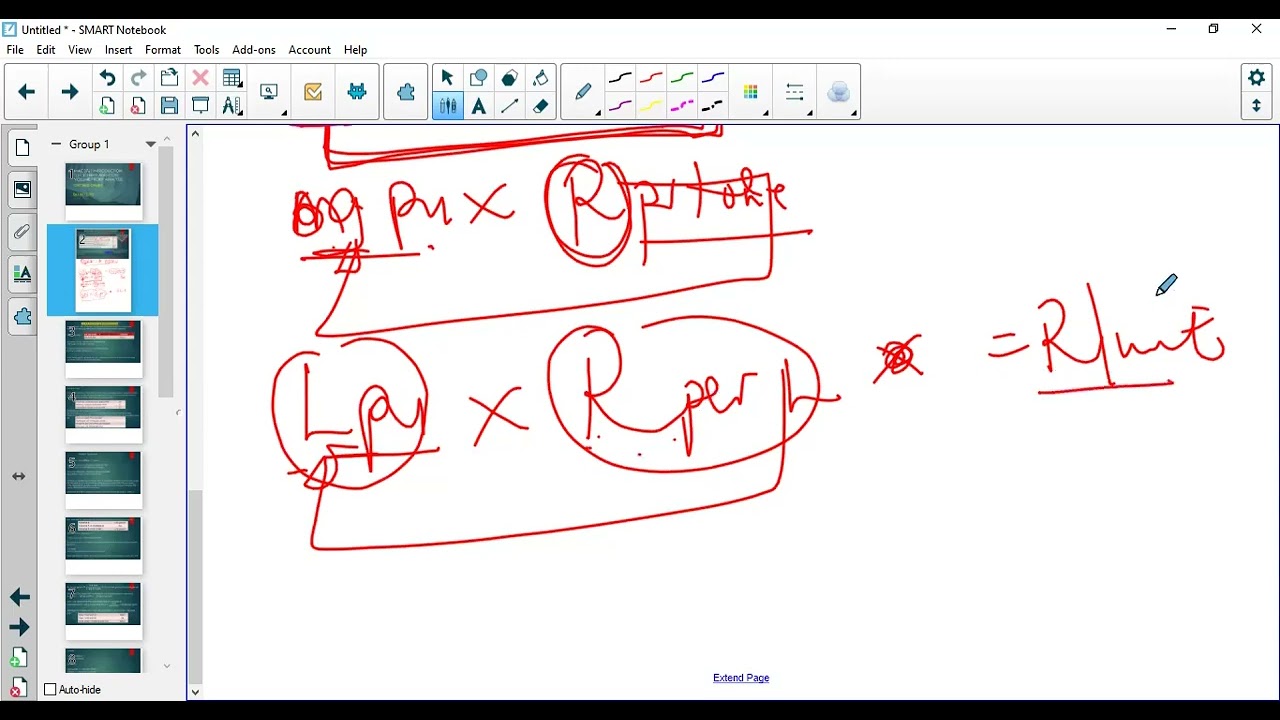Screen dimensions: 1280x720
Task: Open a file with folder icon
Action: click(169, 78)
